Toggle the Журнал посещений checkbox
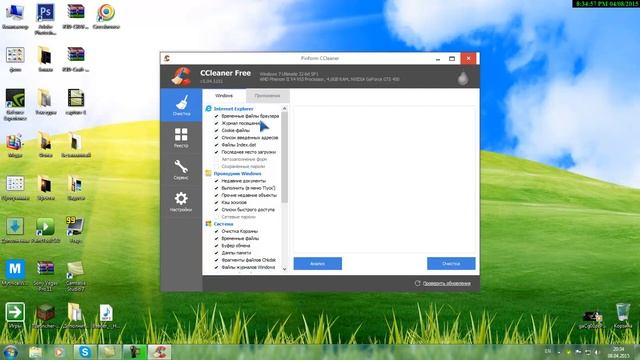 [216, 123]
